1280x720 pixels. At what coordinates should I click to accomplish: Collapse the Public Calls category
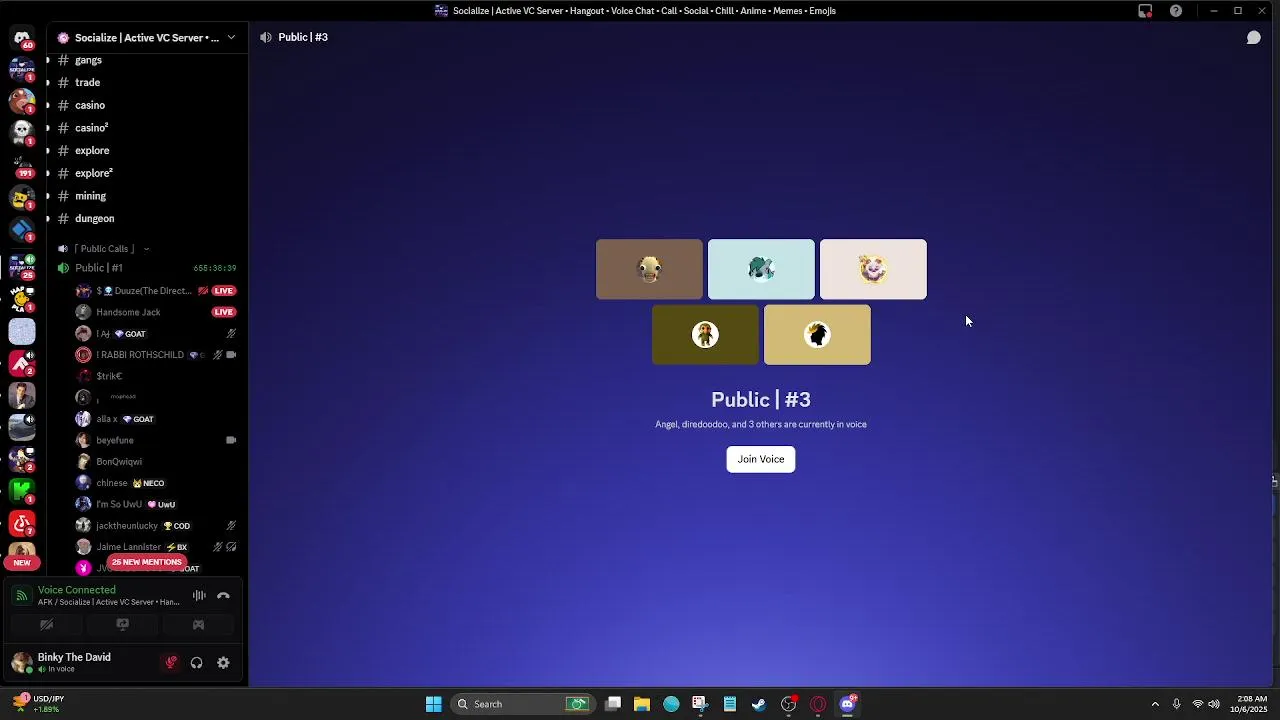point(104,249)
